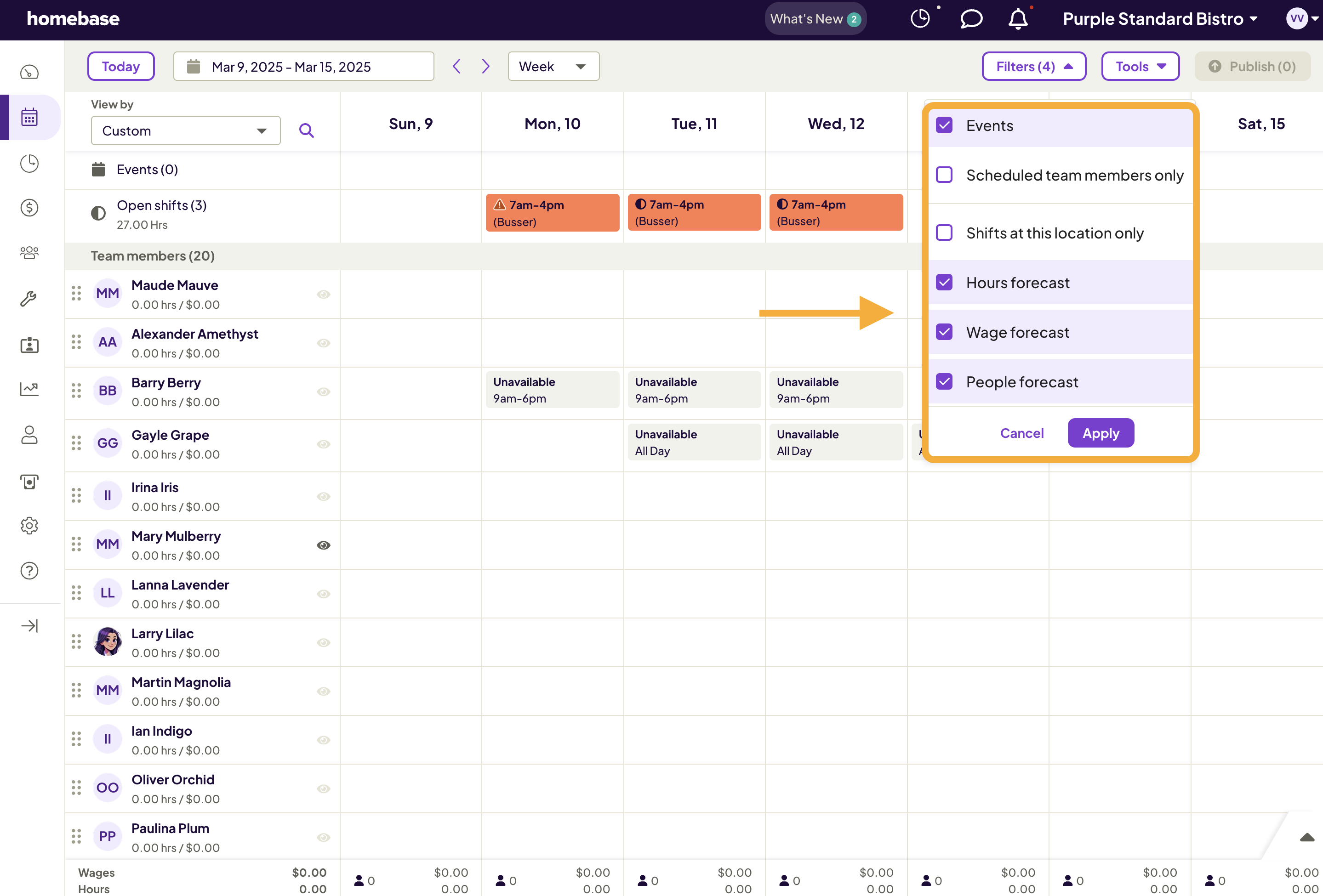Uncheck the Events filter checkbox
The image size is (1323, 896).
coord(944,125)
